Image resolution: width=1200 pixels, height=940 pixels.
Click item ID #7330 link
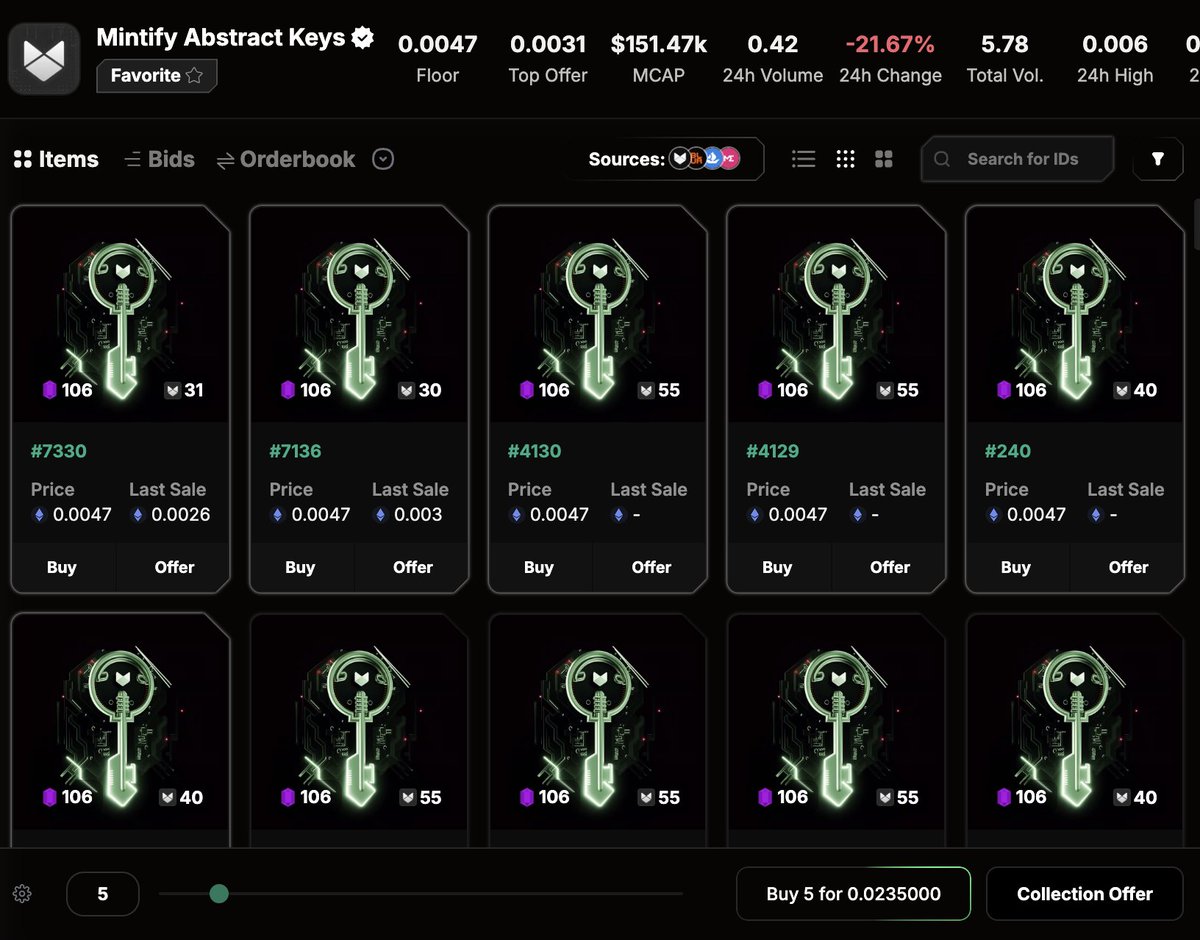58,451
